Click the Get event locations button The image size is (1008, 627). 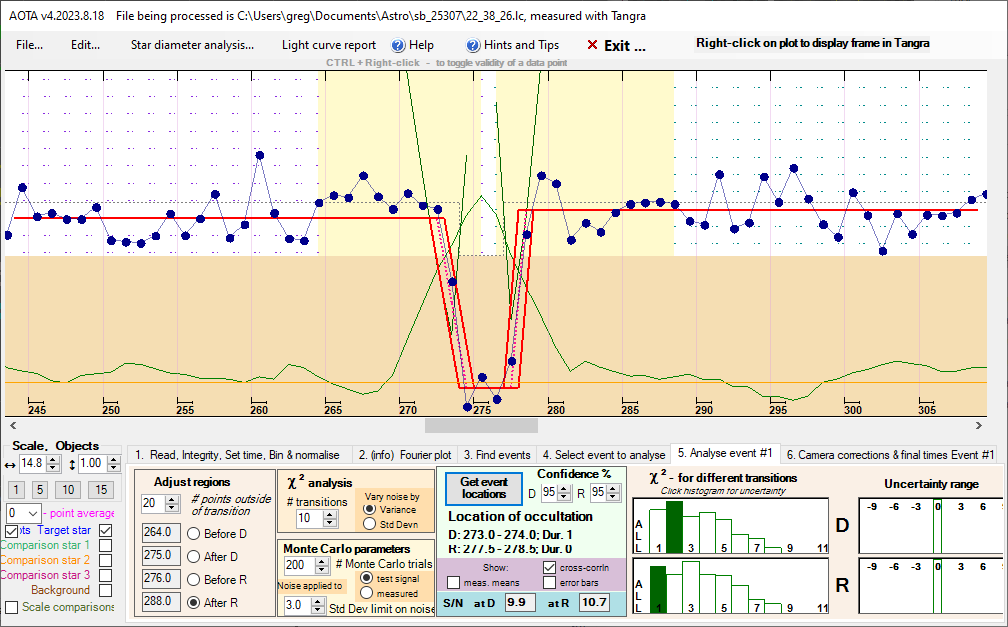(x=484, y=487)
